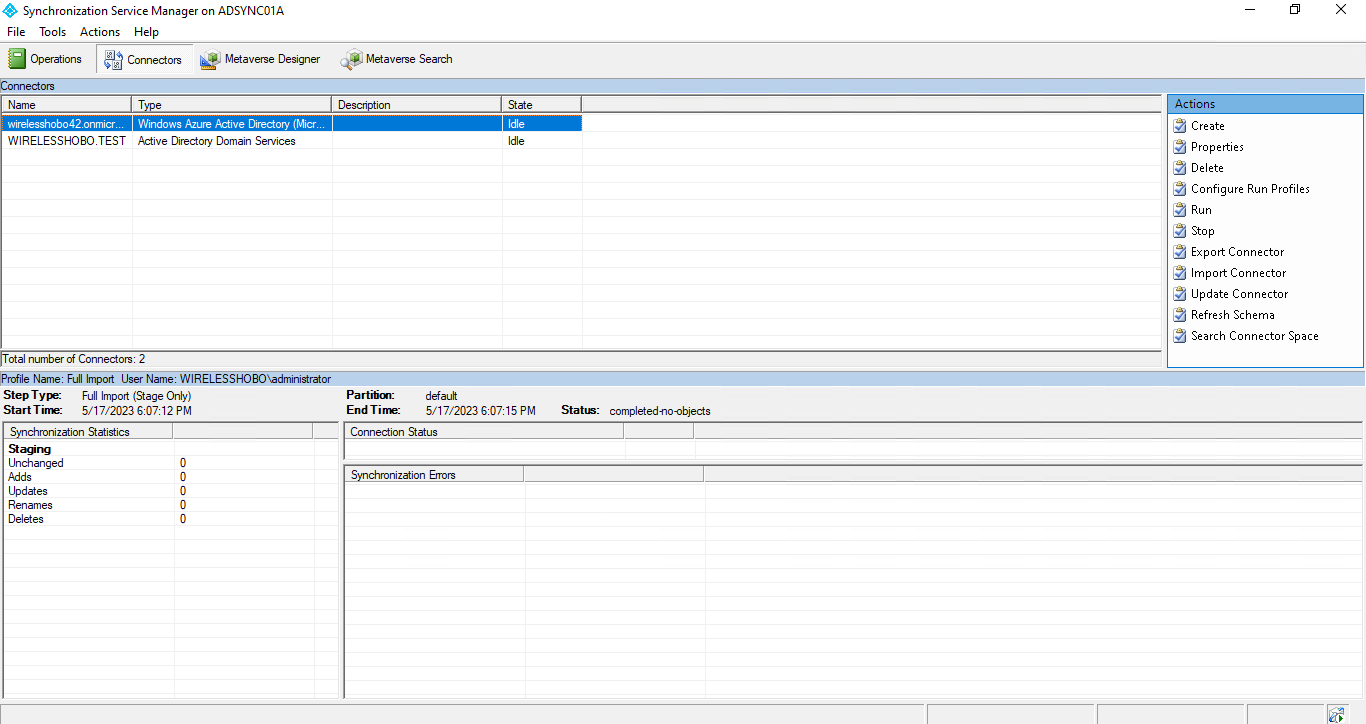
Task: Click the Create action icon
Action: 1180,126
